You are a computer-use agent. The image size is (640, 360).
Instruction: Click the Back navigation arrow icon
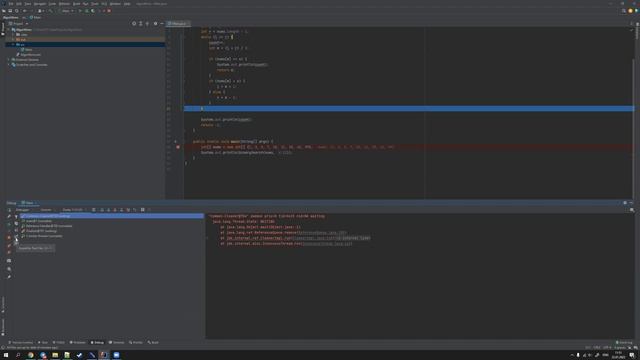pos(24,11)
